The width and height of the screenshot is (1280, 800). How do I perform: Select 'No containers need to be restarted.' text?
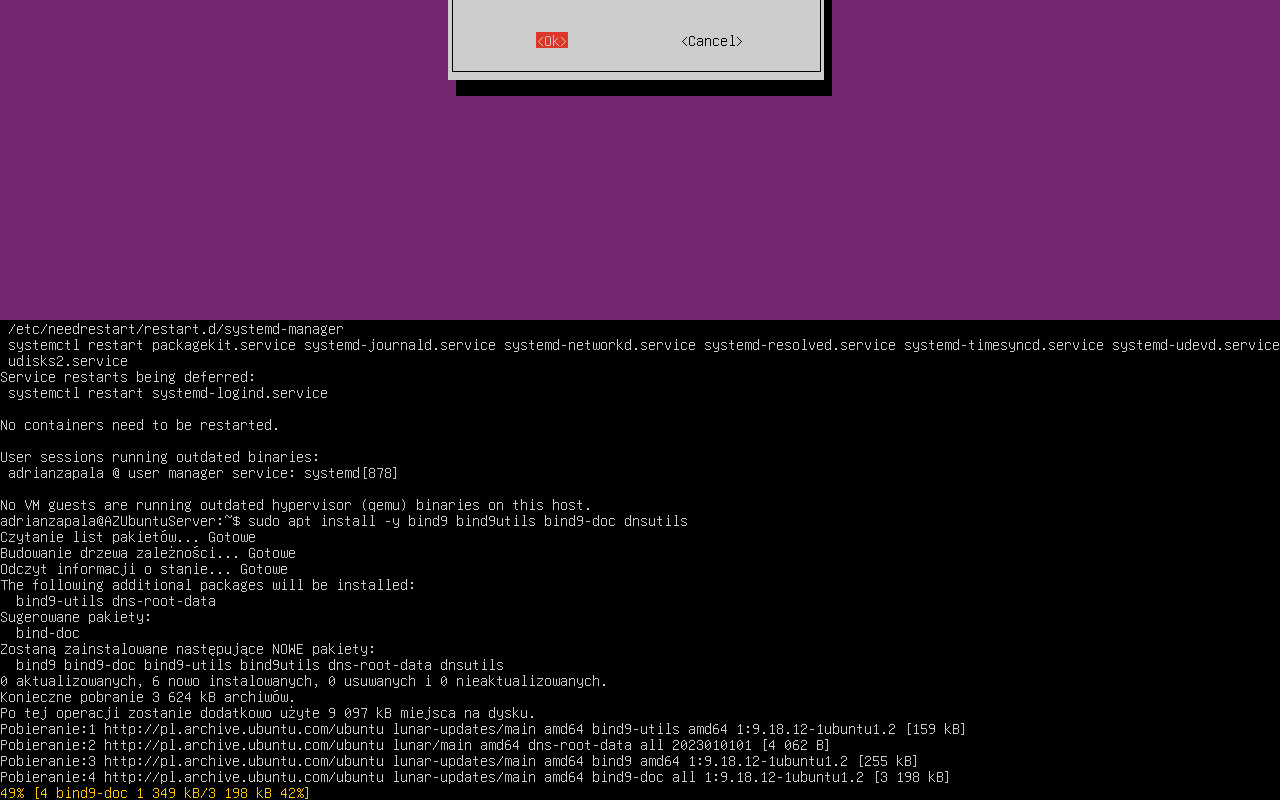pos(140,425)
